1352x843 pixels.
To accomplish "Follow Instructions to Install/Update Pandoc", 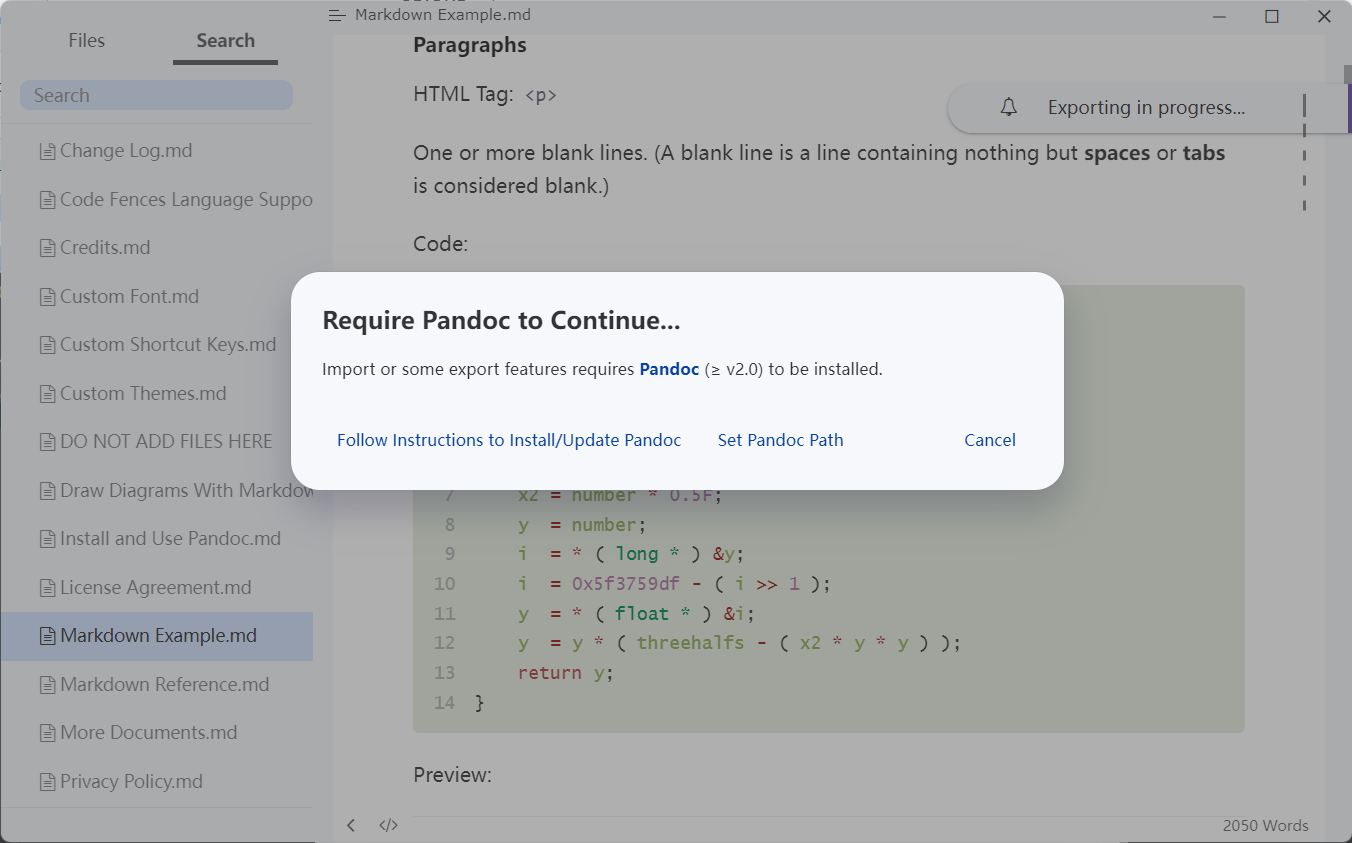I will point(509,440).
